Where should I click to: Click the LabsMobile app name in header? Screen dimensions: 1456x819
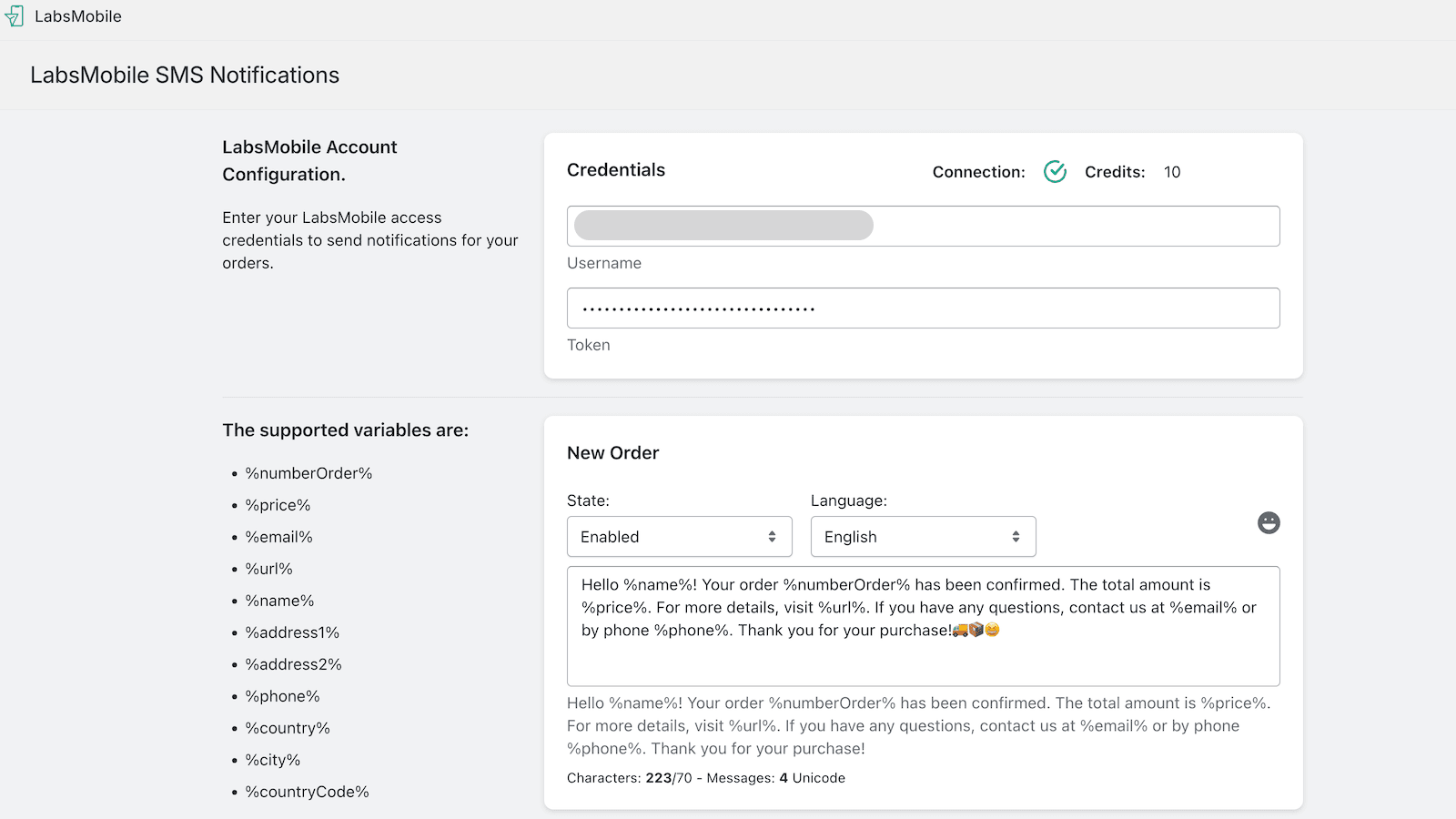(x=78, y=16)
